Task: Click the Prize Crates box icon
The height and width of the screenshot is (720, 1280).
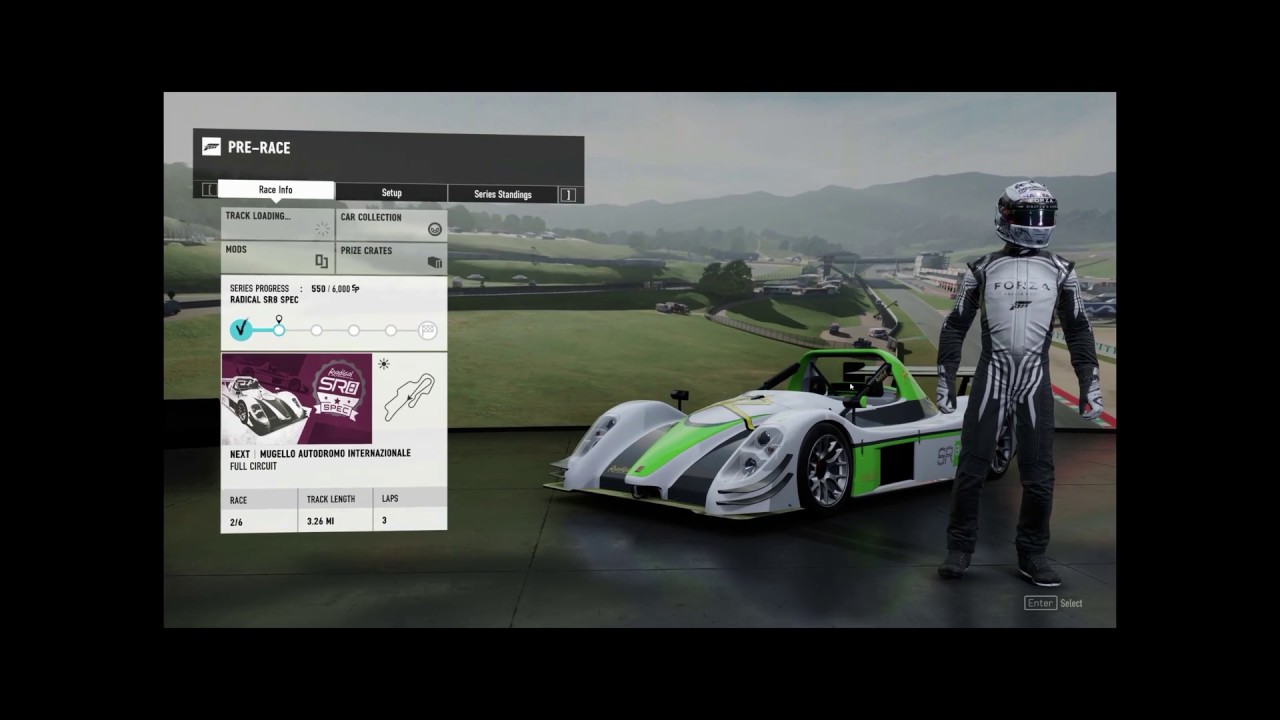Action: tap(435, 262)
